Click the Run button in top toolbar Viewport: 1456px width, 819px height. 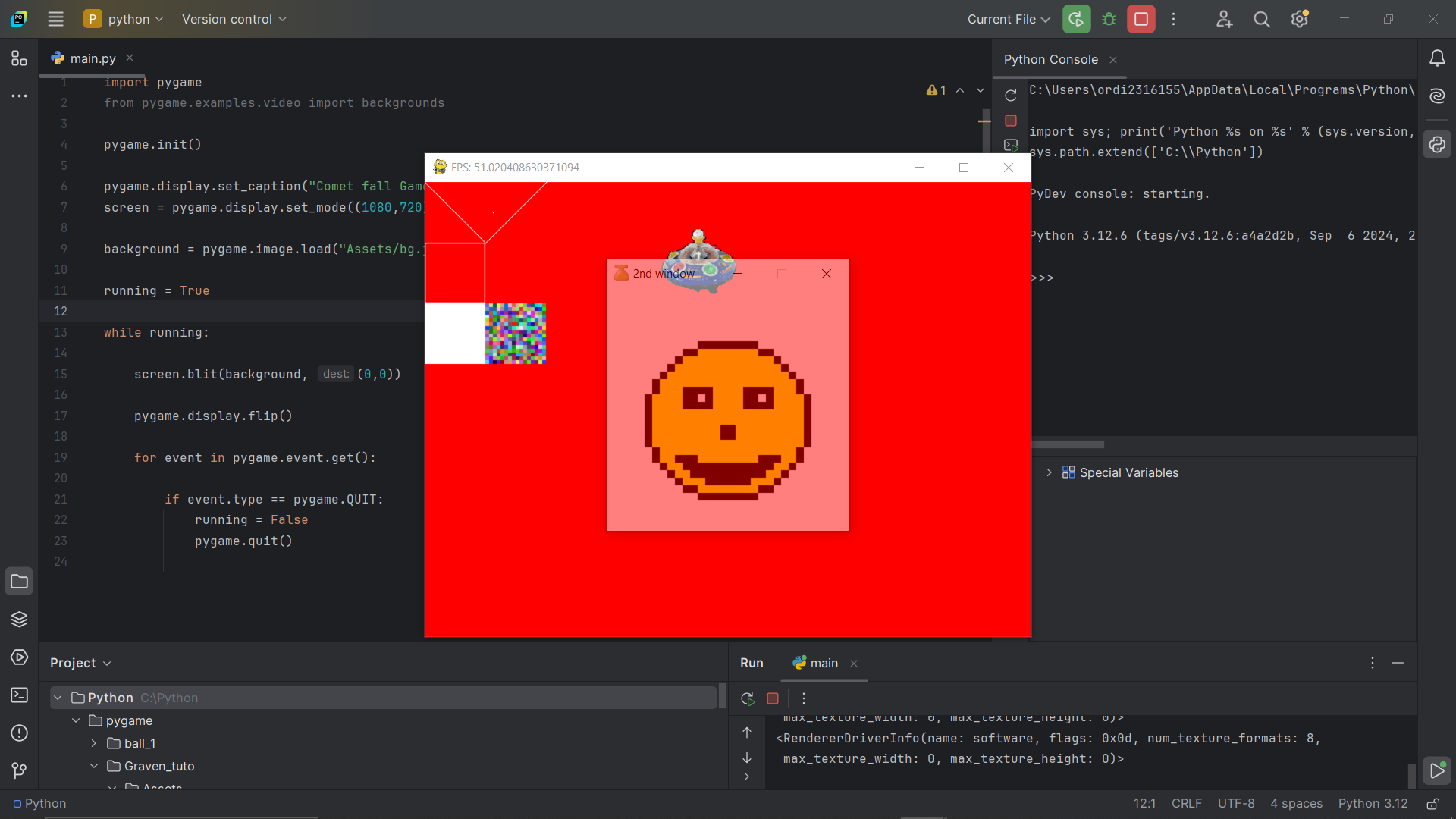tap(1076, 19)
